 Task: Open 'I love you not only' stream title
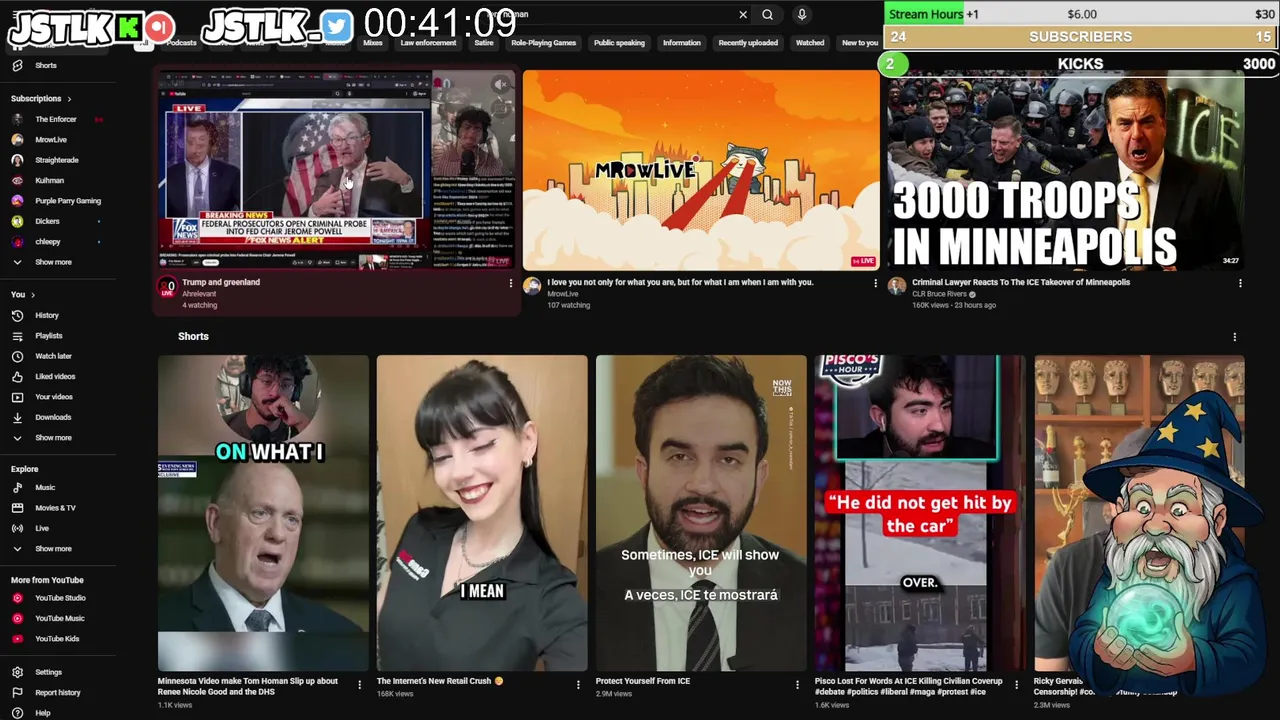[x=680, y=282]
